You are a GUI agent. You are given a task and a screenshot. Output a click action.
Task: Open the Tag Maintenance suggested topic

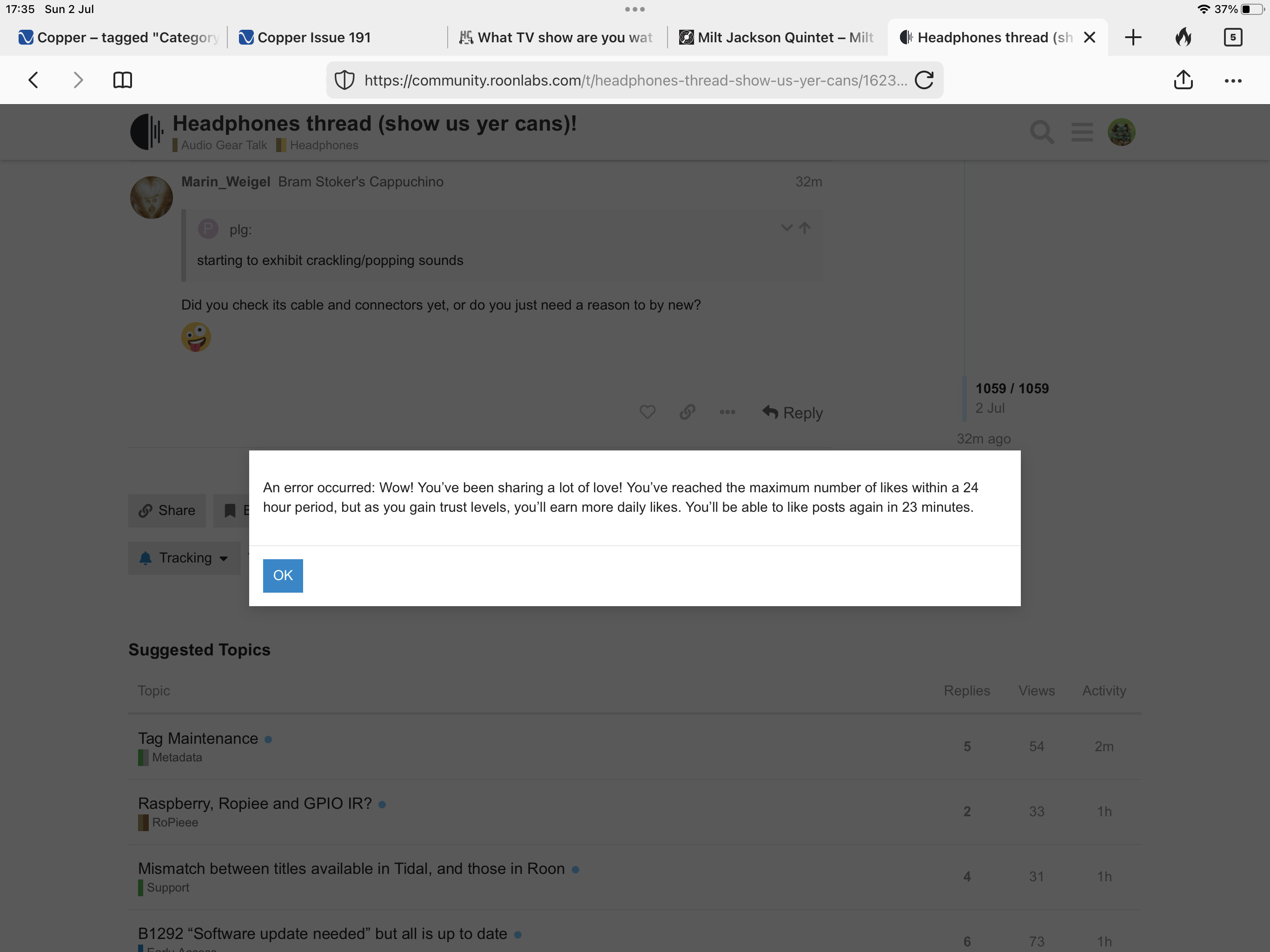(x=198, y=738)
